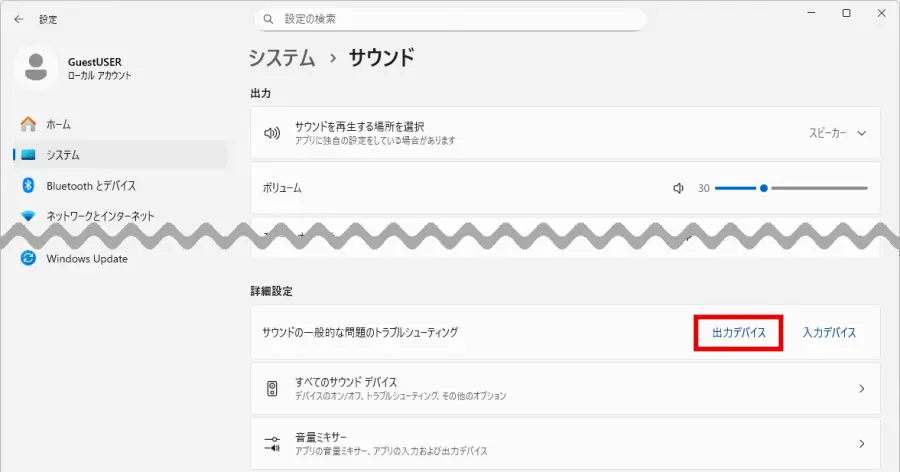The image size is (900, 472).
Task: Click in the 設定の検索 search field
Action: [x=450, y=19]
